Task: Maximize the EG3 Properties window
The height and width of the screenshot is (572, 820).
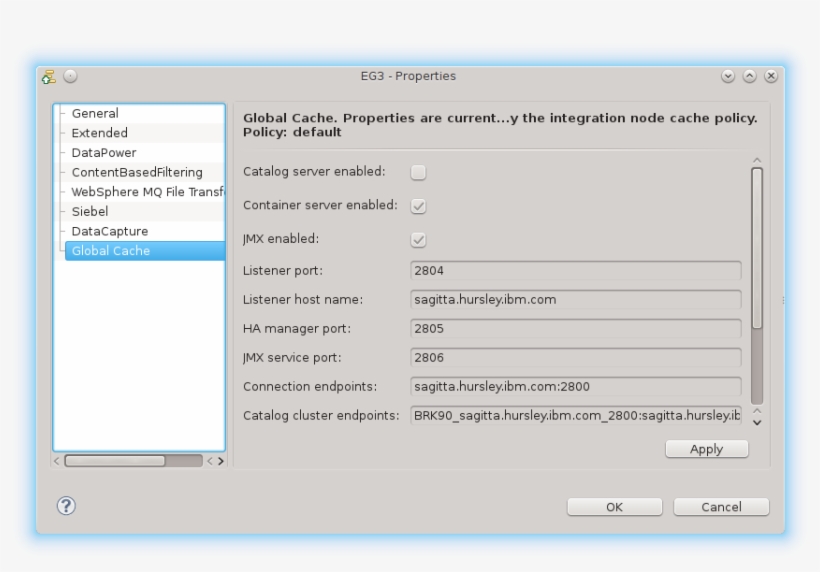Action: (x=749, y=76)
